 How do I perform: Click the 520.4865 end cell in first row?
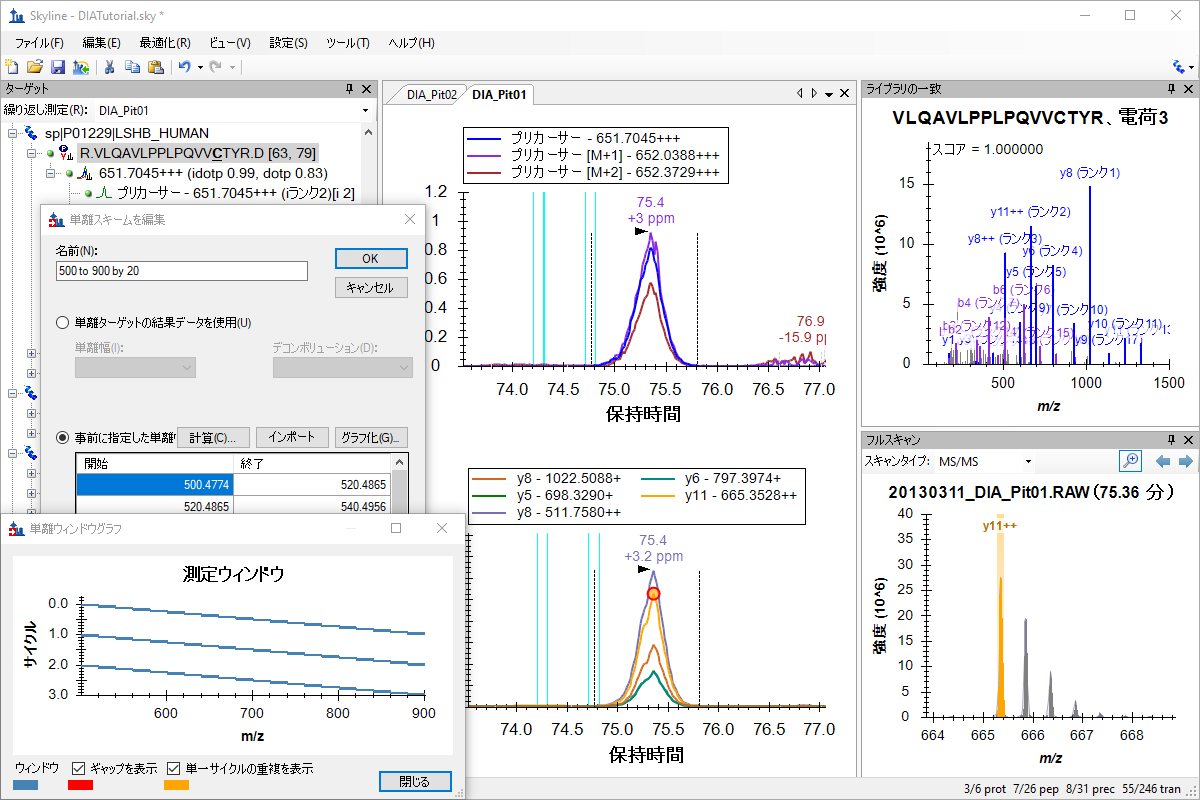point(311,485)
